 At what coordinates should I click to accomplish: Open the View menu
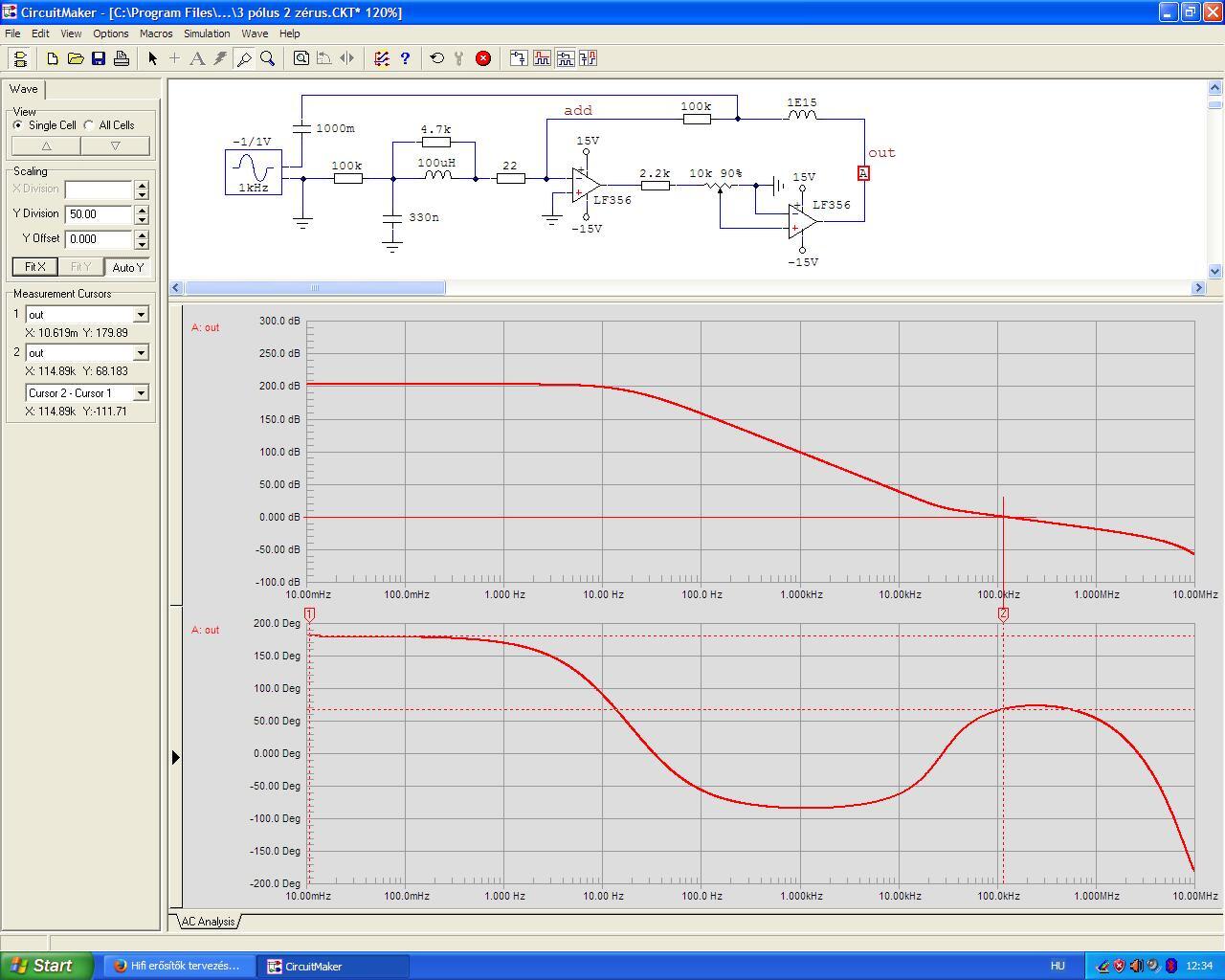(x=71, y=33)
